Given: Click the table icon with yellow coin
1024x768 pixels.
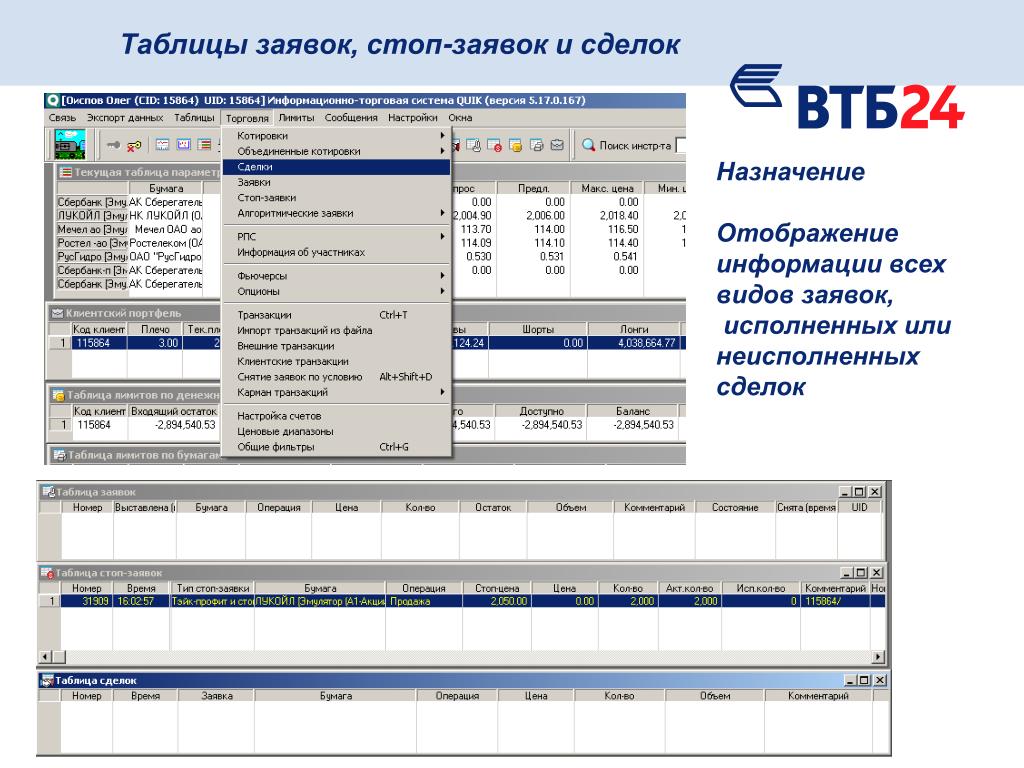Looking at the screenshot, I should click(x=515, y=145).
